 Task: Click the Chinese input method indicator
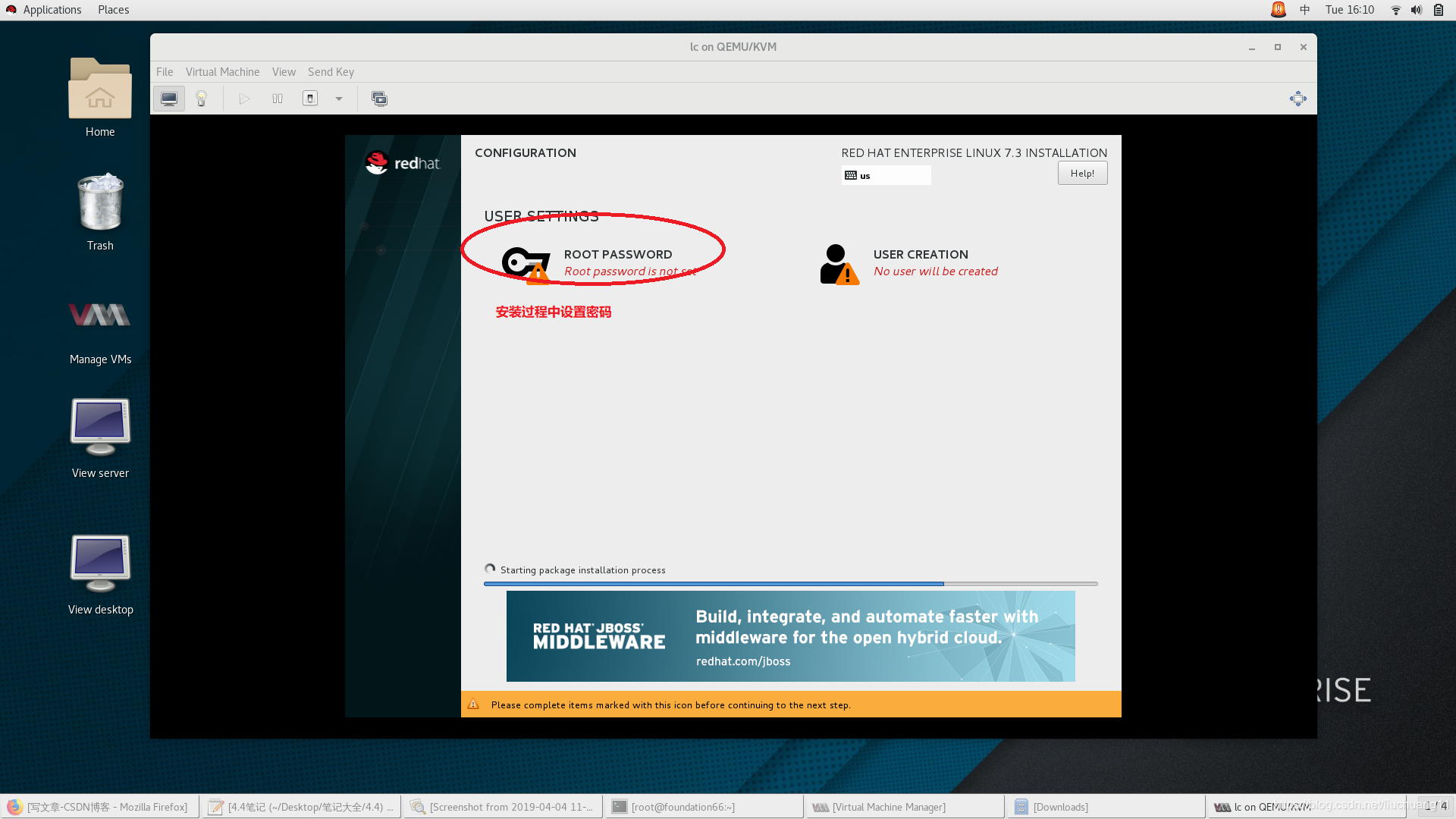[x=1304, y=10]
